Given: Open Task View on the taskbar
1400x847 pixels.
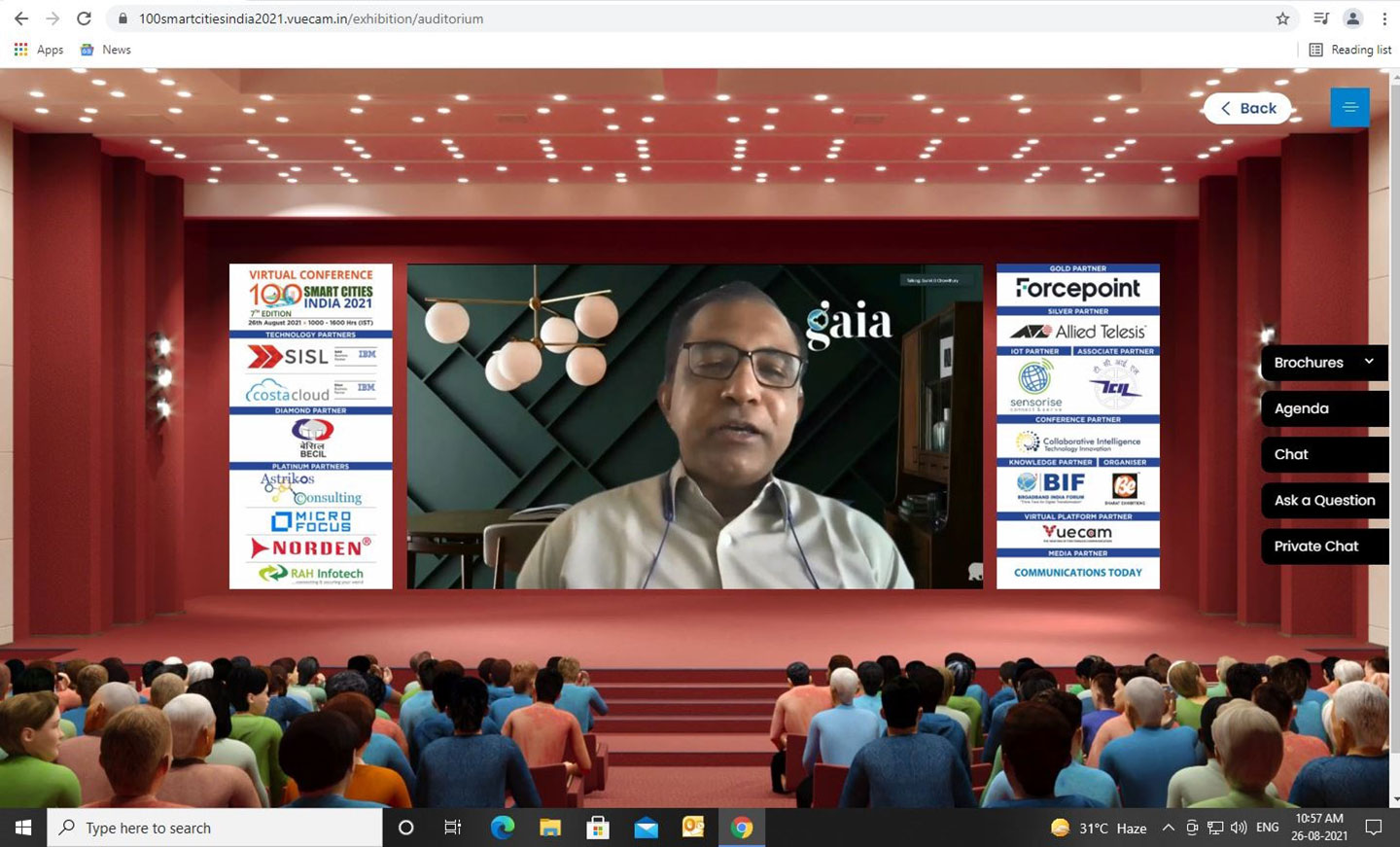Looking at the screenshot, I should point(453,828).
